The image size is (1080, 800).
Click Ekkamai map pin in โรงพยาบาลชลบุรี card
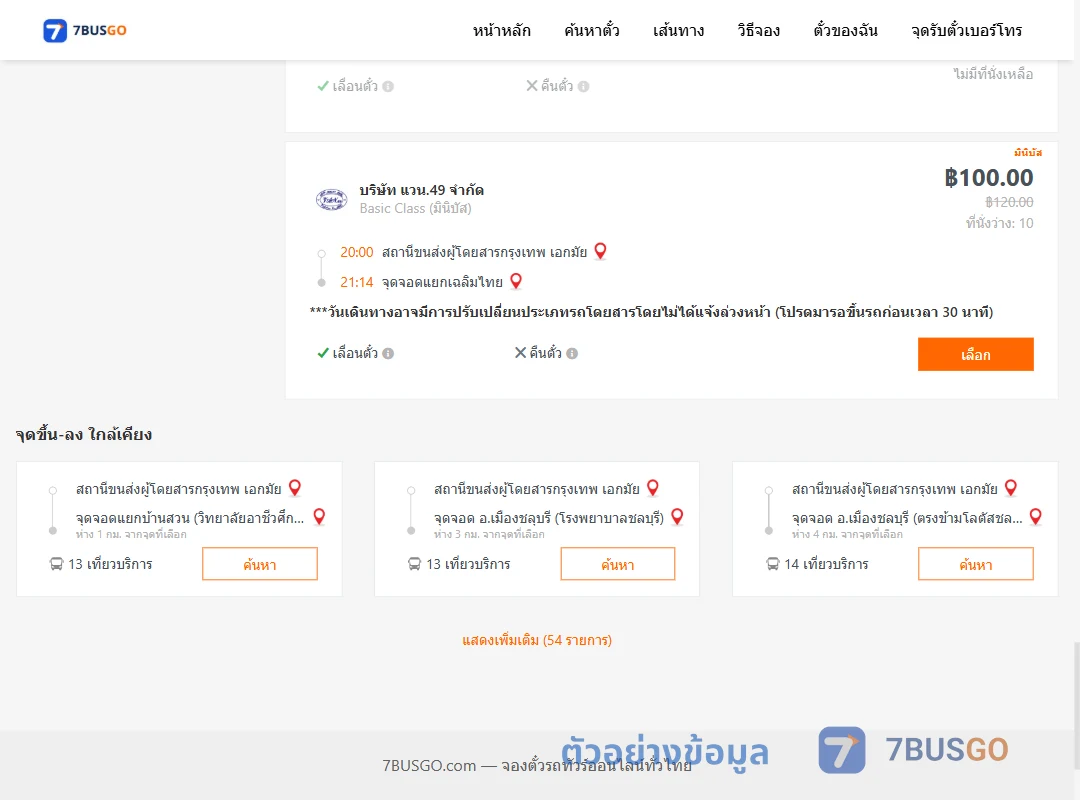(653, 487)
